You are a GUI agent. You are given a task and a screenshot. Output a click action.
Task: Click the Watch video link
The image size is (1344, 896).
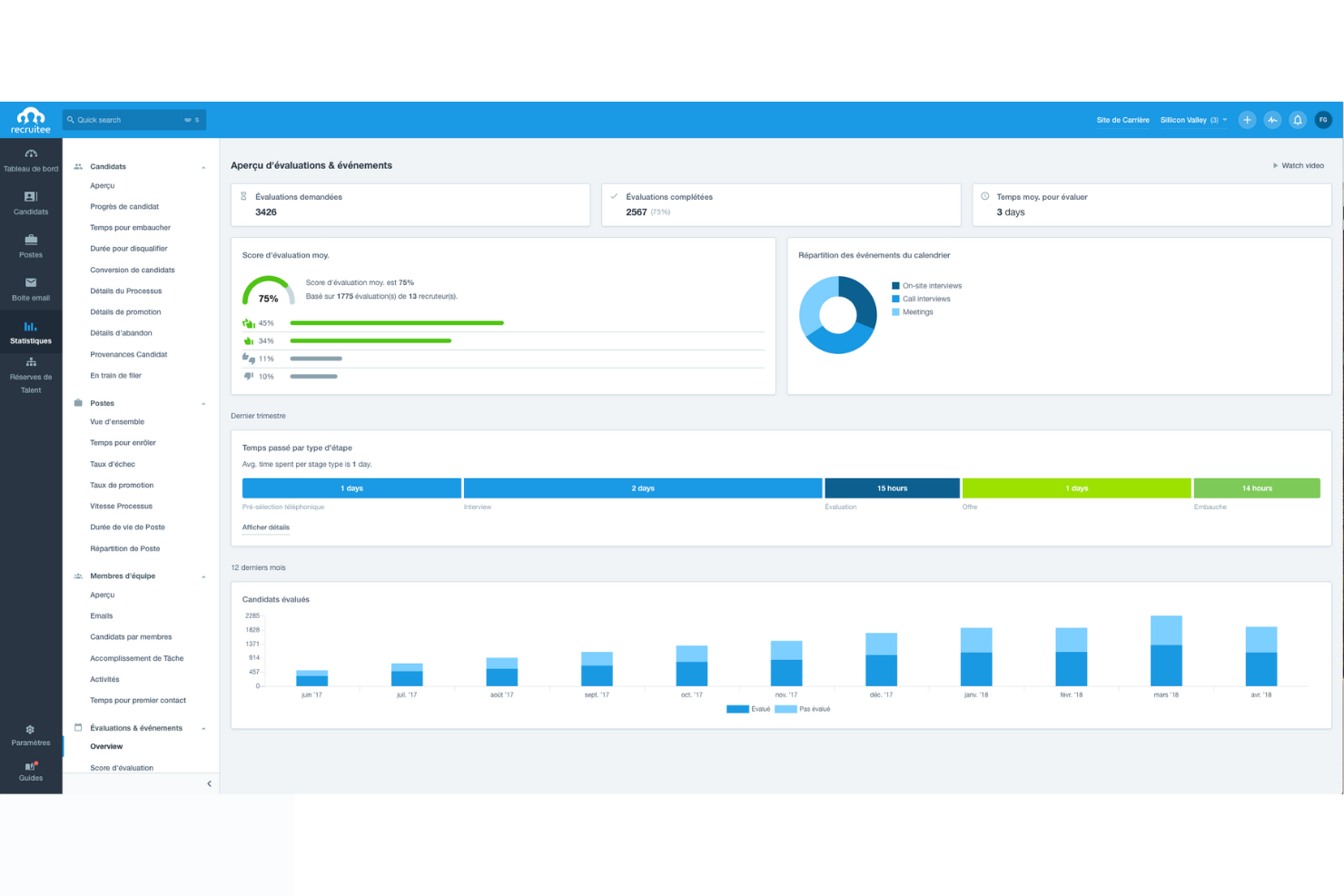point(1299,165)
